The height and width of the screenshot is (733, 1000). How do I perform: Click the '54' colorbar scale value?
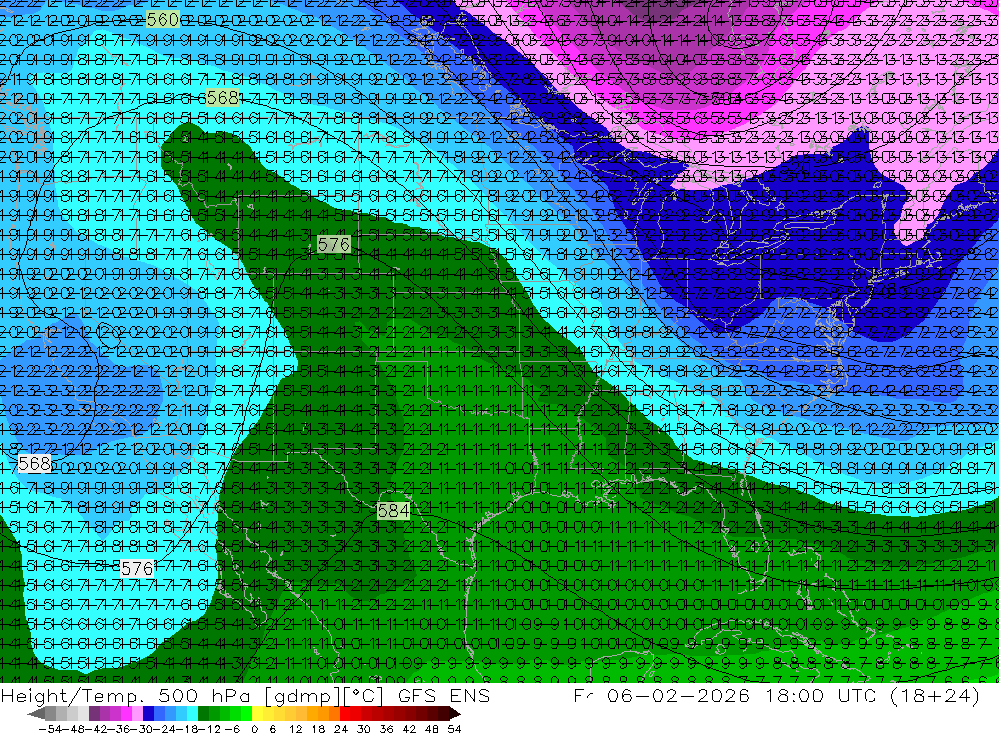[x=454, y=729]
